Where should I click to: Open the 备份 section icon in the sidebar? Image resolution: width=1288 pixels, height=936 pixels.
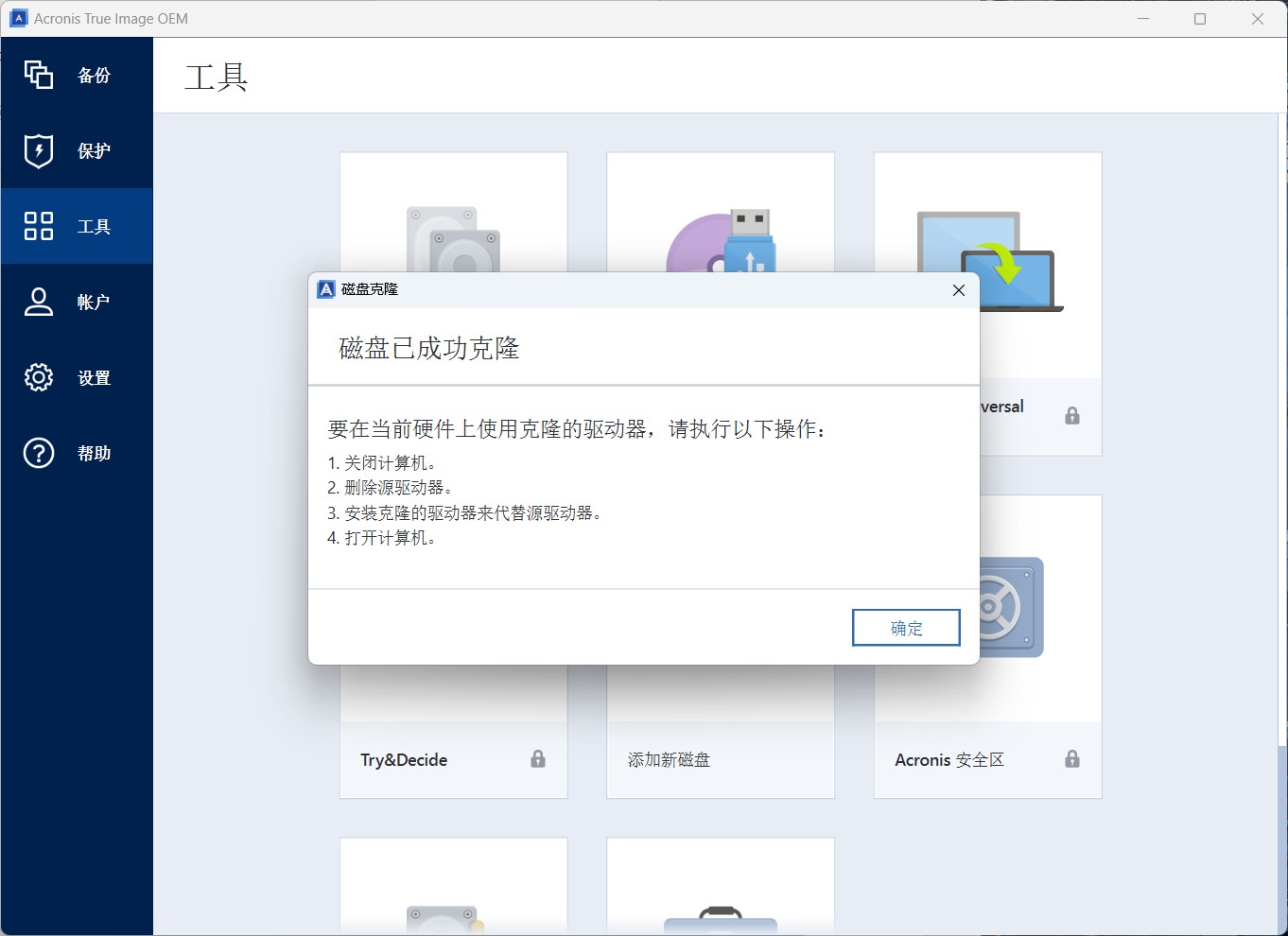(39, 75)
